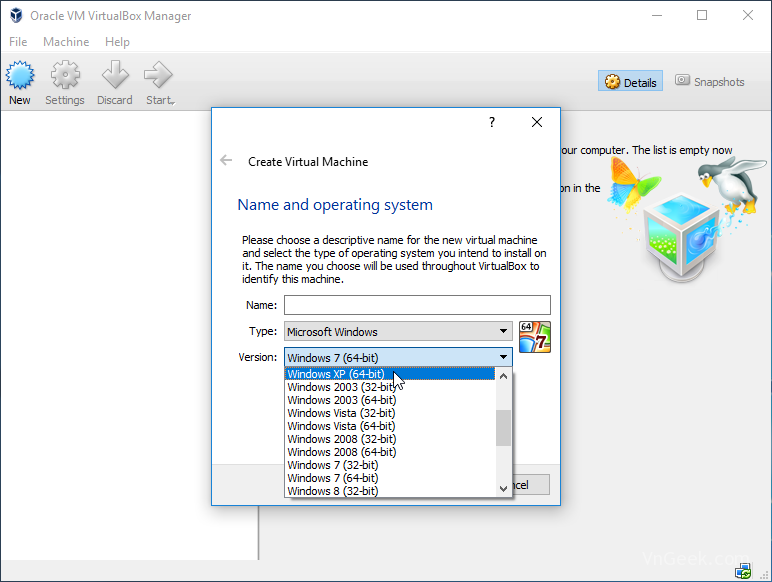Minimize the VirtualBox Manager window
This screenshot has height=582, width=772.
tap(657, 15)
